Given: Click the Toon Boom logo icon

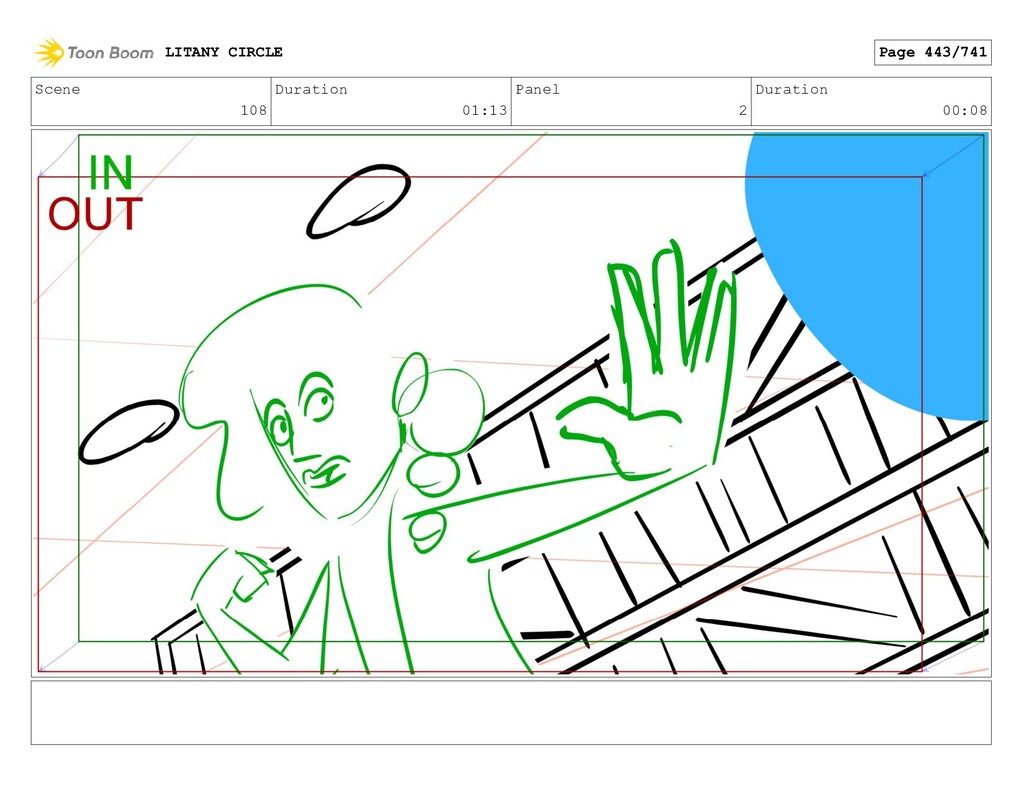Looking at the screenshot, I should (49, 52).
